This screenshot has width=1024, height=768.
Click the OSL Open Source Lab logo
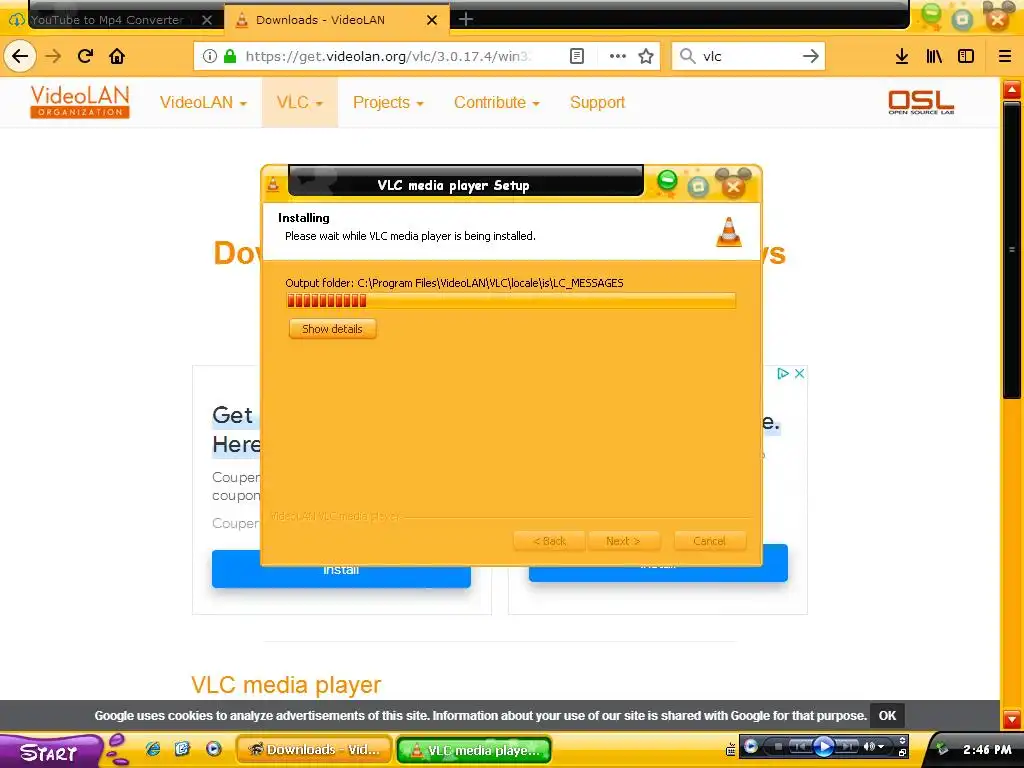(x=921, y=103)
